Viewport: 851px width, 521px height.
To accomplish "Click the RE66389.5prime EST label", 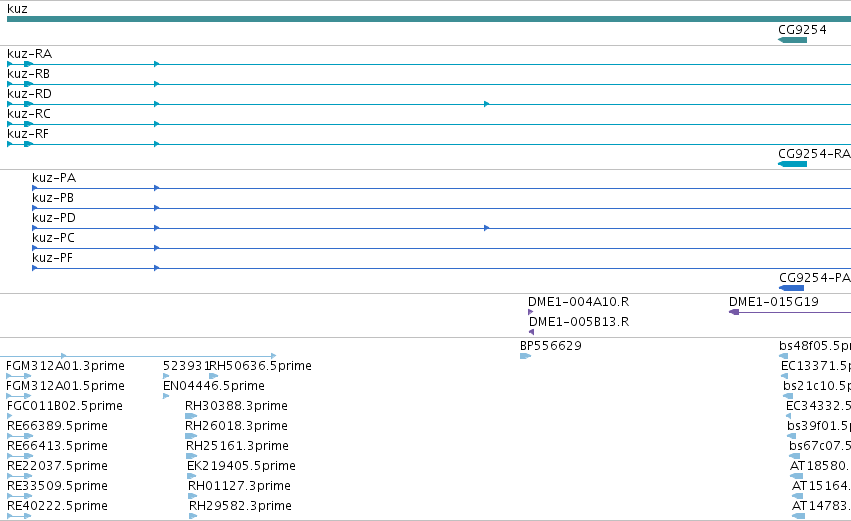I will point(57,426).
